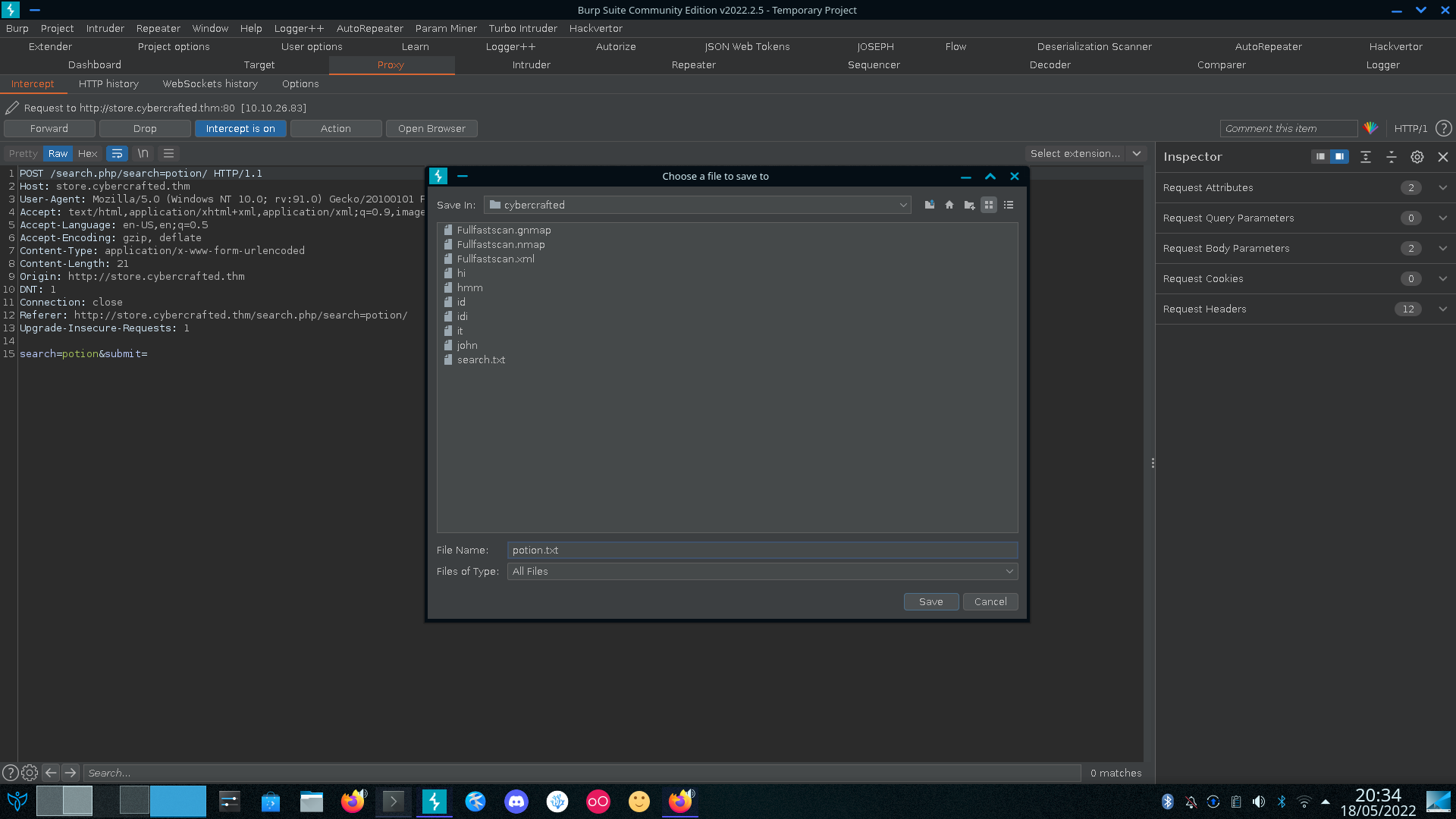Click the search bar help icon
The width and height of the screenshot is (1456, 819).
coord(10,773)
